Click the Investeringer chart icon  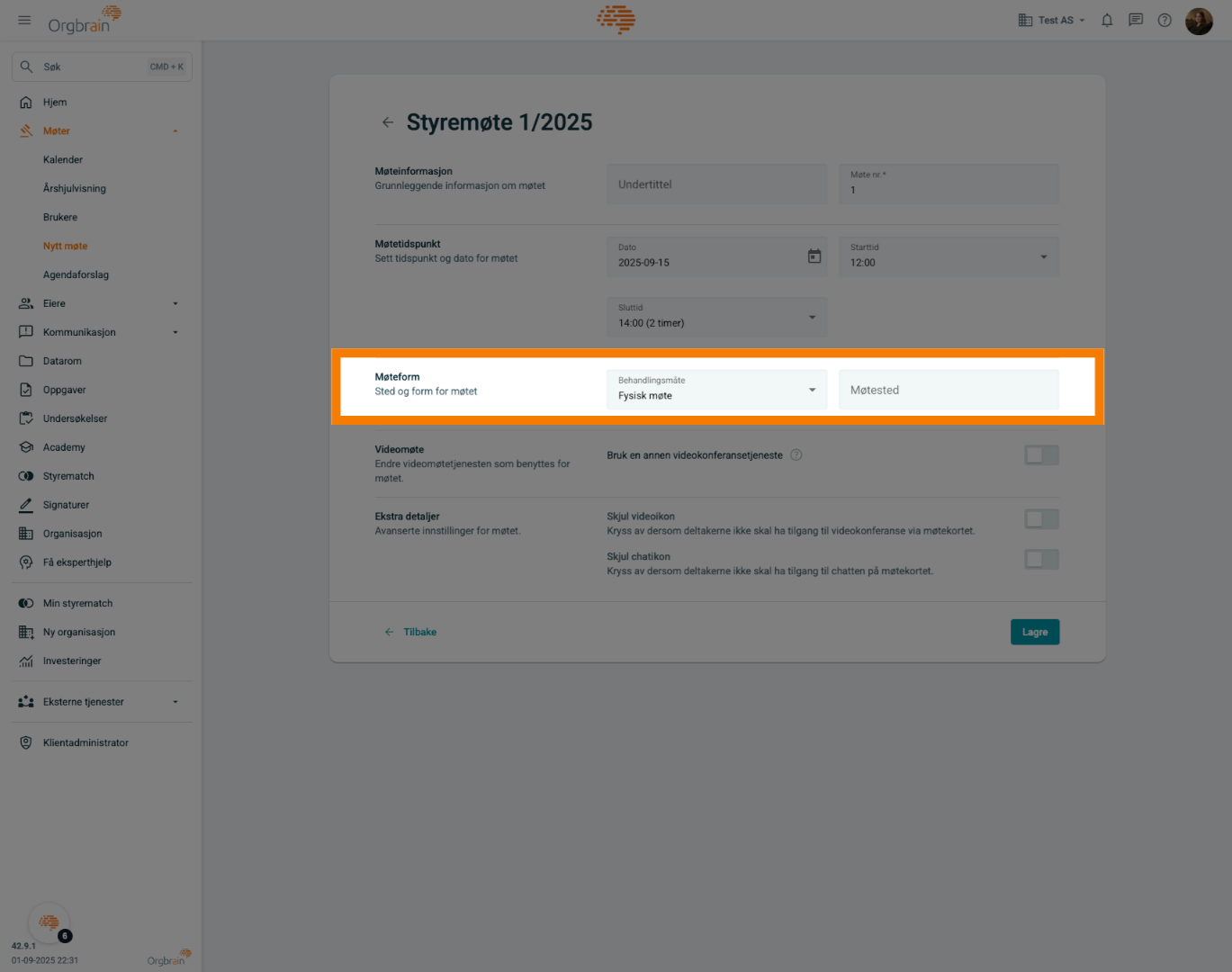click(x=26, y=661)
